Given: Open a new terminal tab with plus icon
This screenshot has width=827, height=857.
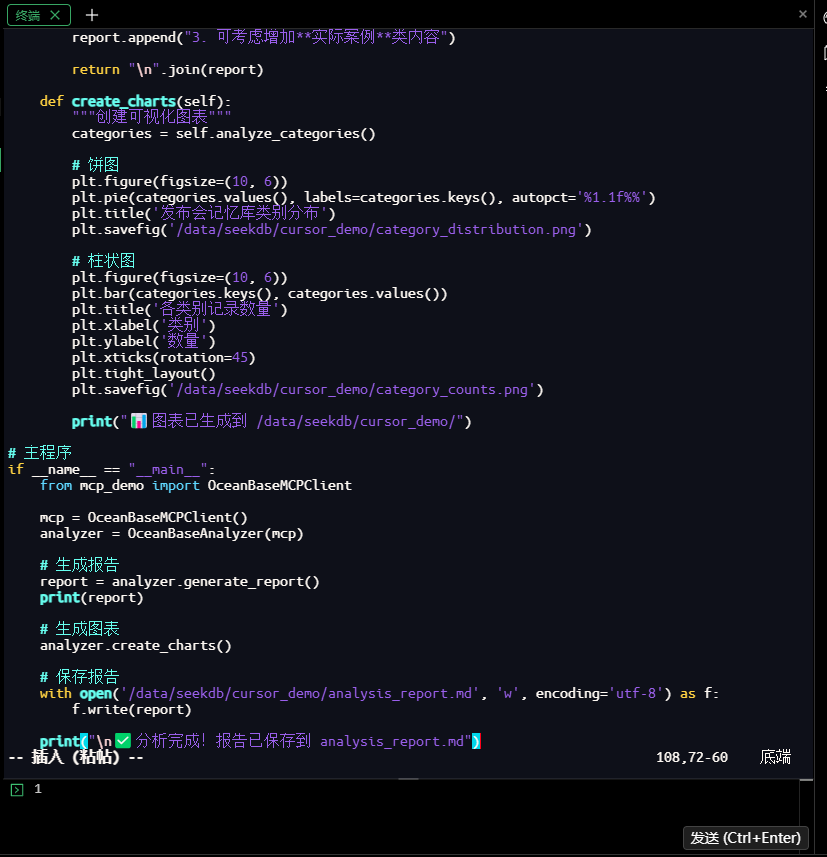Looking at the screenshot, I should point(92,15).
